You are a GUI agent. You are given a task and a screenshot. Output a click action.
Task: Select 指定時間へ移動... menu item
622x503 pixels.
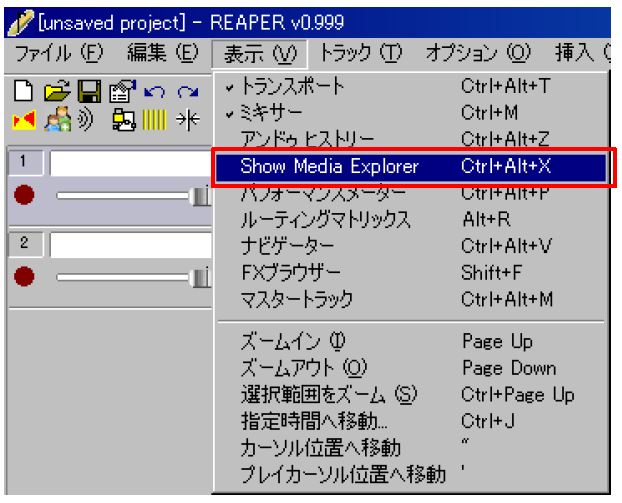click(x=411, y=421)
